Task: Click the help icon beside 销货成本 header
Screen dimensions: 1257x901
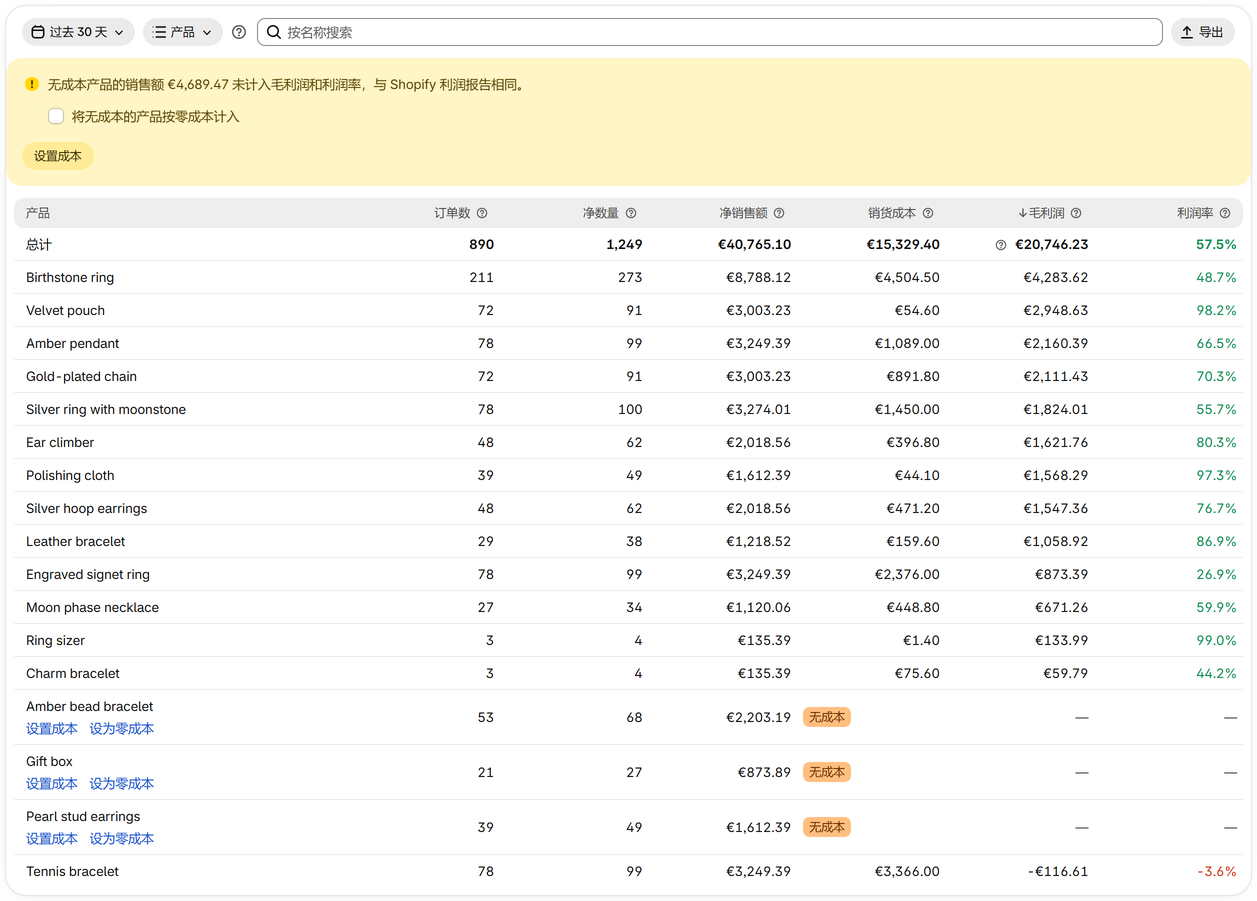Action: coord(928,213)
